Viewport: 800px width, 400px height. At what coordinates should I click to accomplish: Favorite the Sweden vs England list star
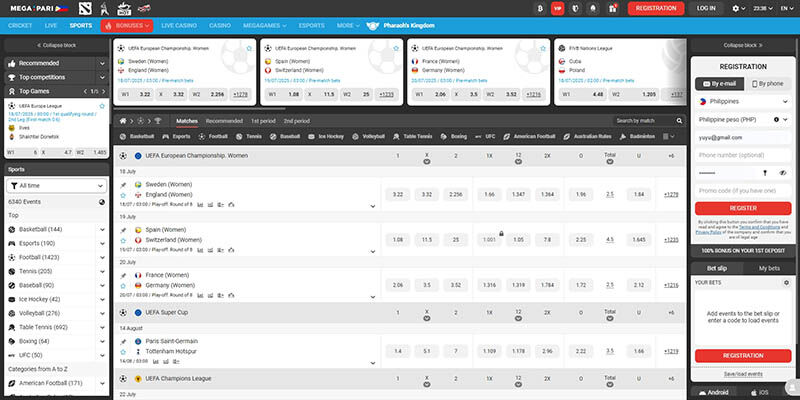pyautogui.click(x=123, y=195)
